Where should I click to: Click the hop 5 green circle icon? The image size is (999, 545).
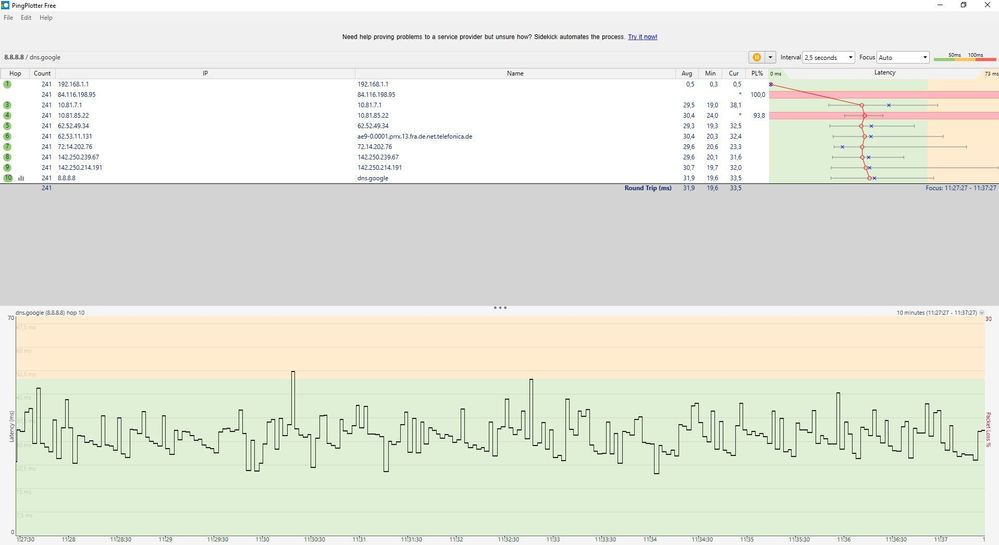coord(7,126)
